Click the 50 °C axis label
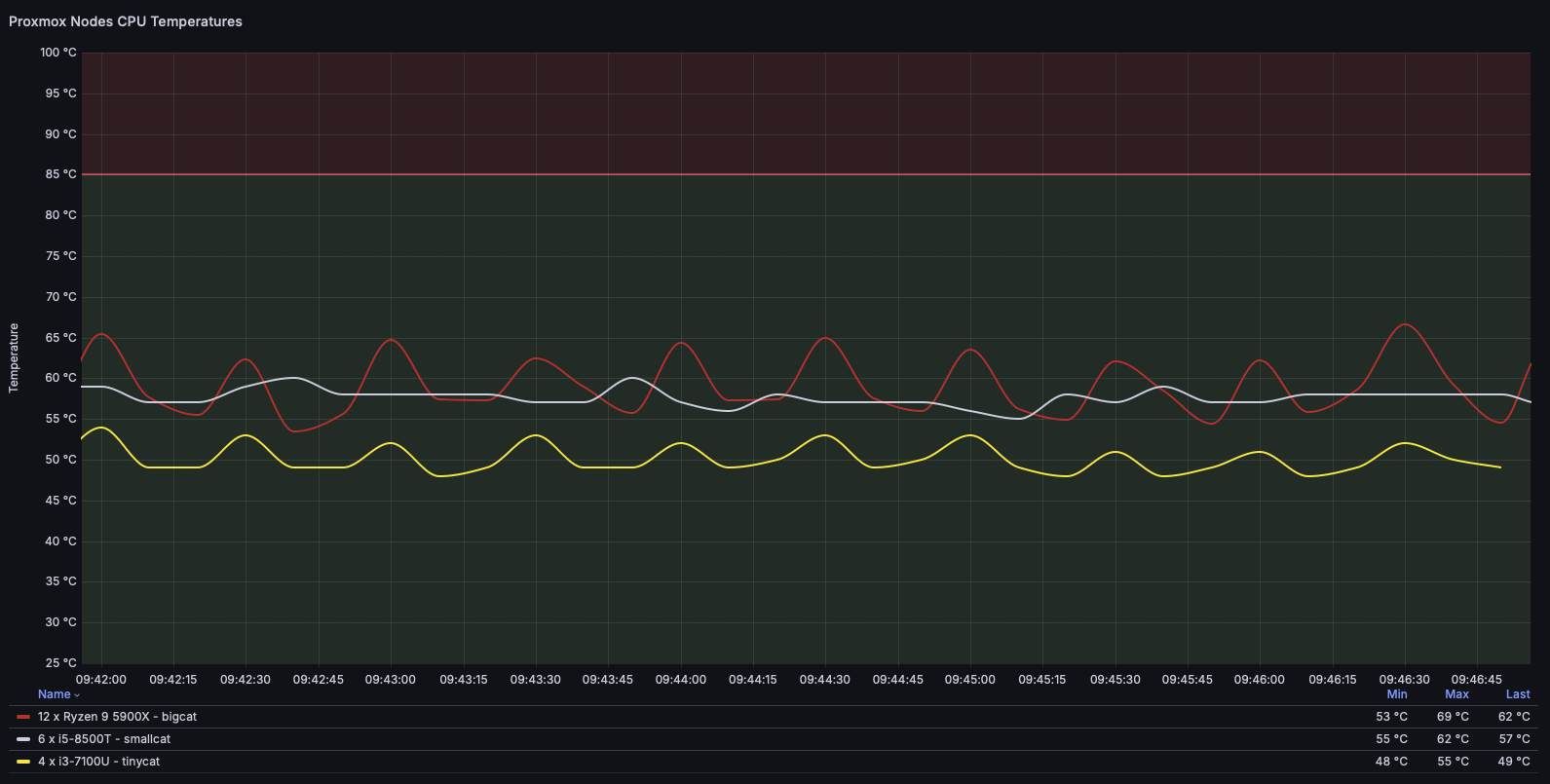Viewport: 1550px width, 784px height. (x=60, y=460)
